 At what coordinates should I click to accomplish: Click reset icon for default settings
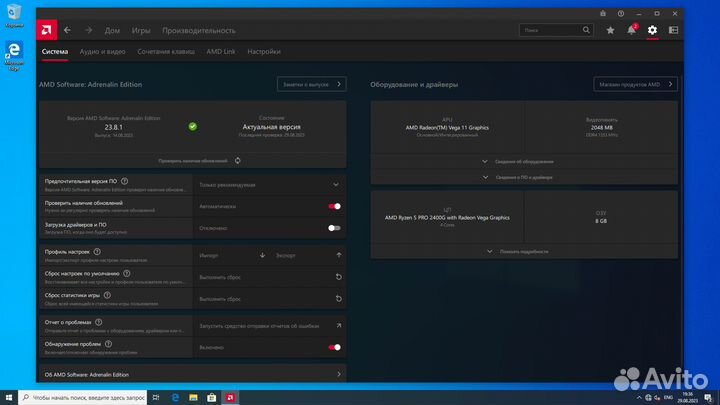(339, 277)
